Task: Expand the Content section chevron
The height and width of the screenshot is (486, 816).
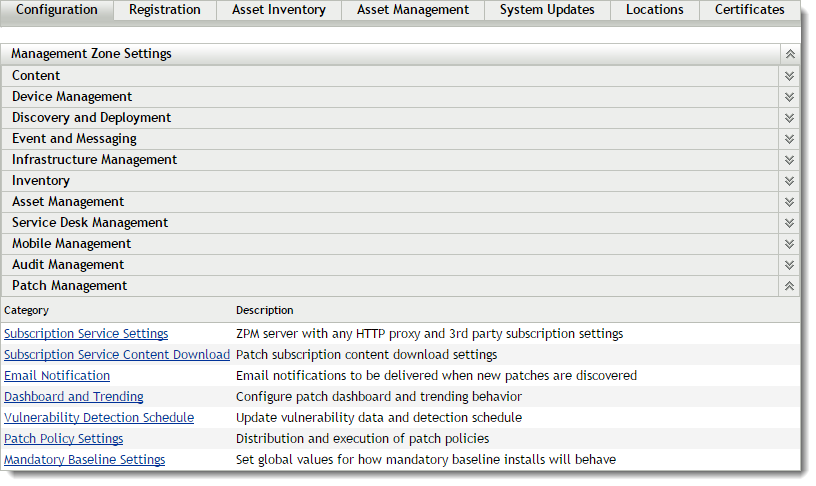Action: click(789, 76)
